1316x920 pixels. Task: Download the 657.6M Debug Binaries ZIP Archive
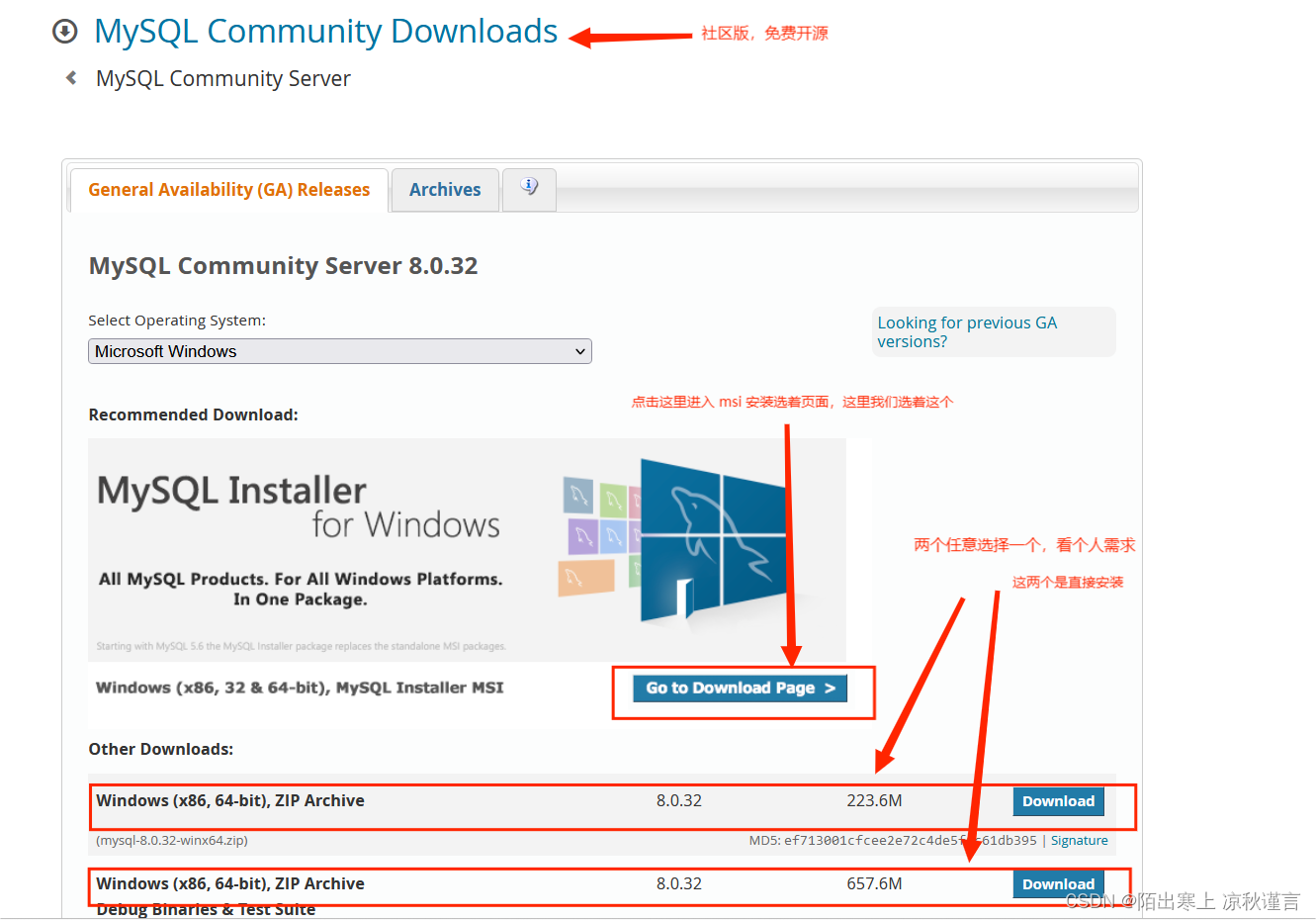click(1058, 884)
